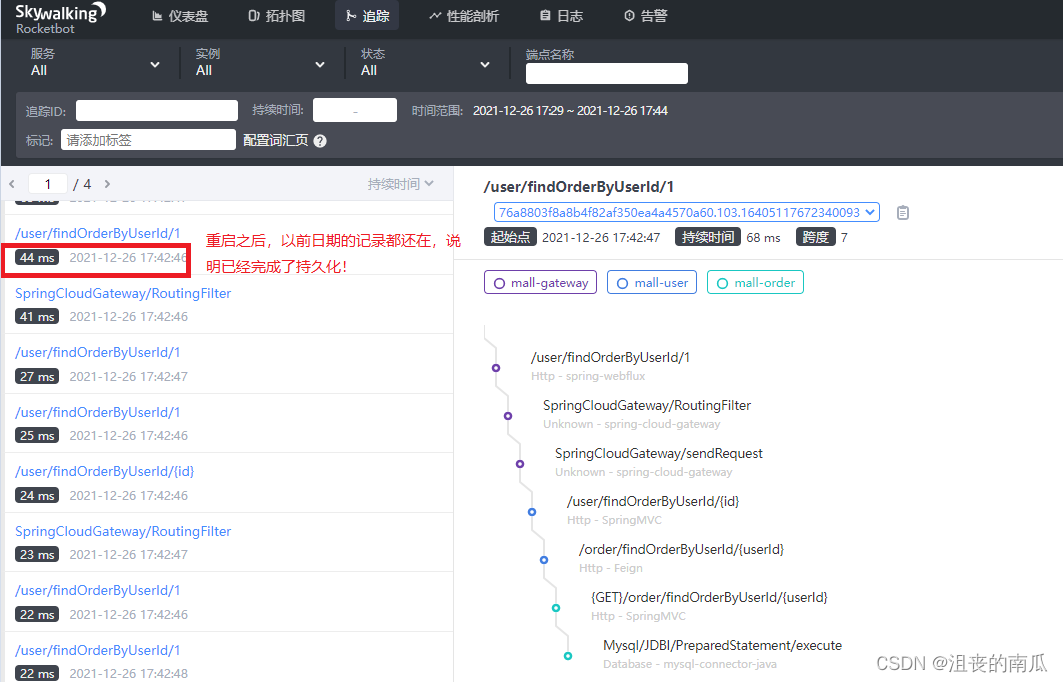
Task: Select the Feign /order/findOrderByUserId/{userId} span node circle
Action: 544,560
